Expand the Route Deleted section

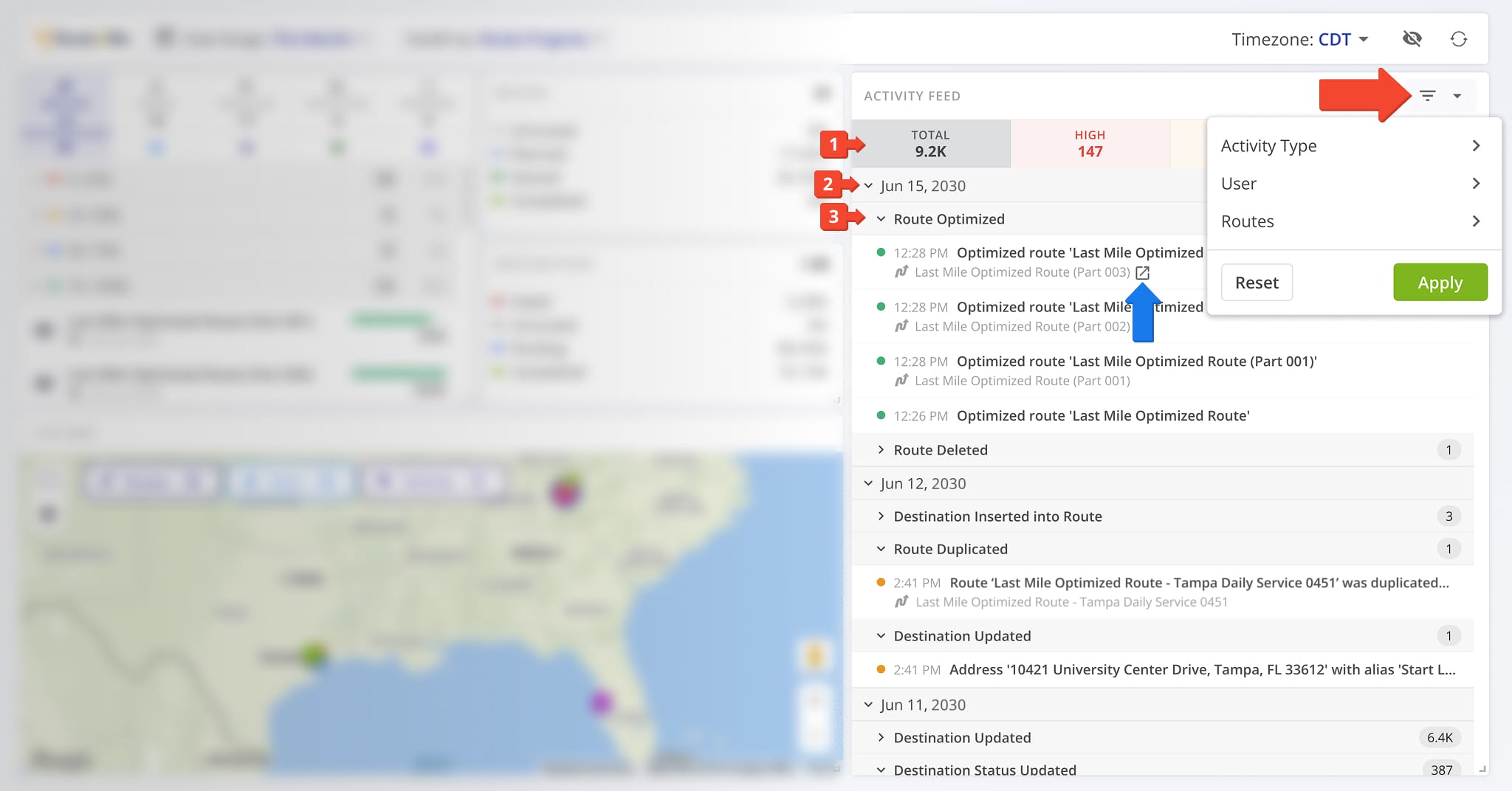pyautogui.click(x=882, y=450)
